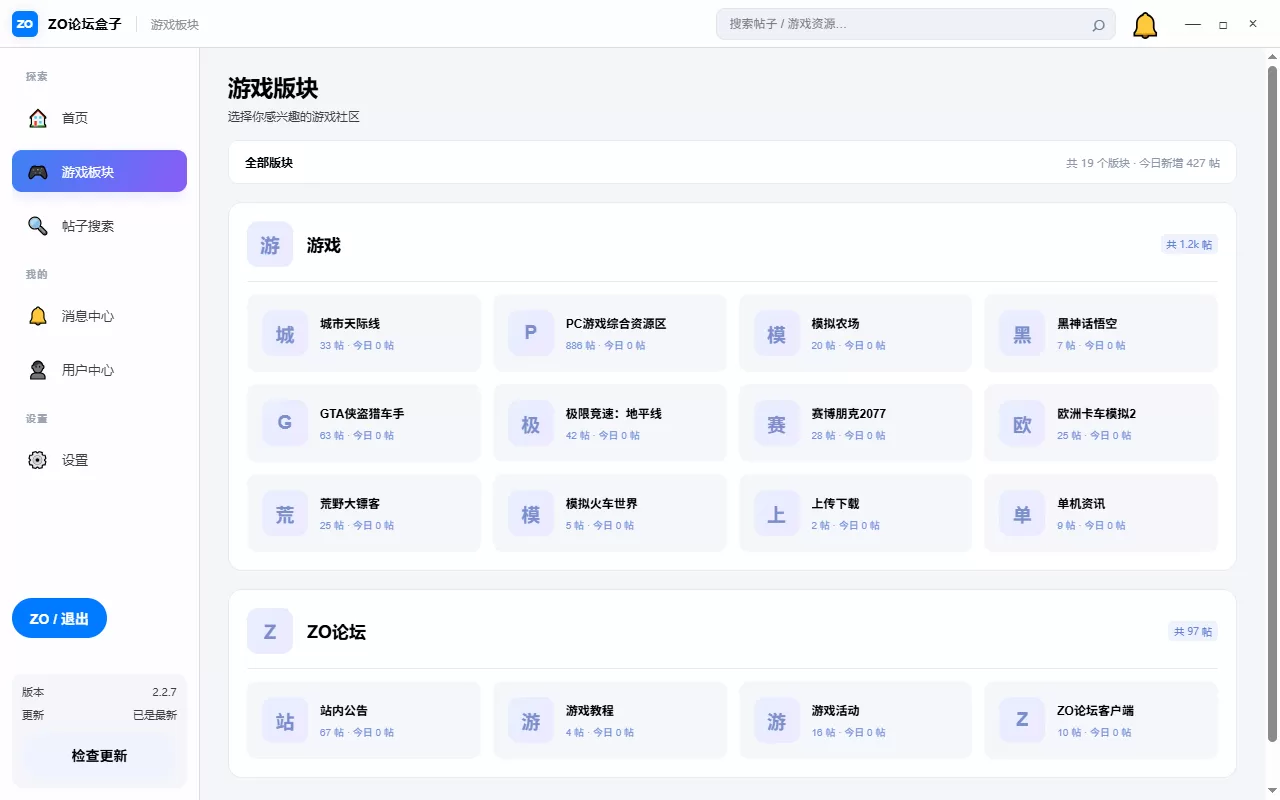Go to 首页 in the sidebar
Screen dimensions: 1280x800
(x=99, y=118)
